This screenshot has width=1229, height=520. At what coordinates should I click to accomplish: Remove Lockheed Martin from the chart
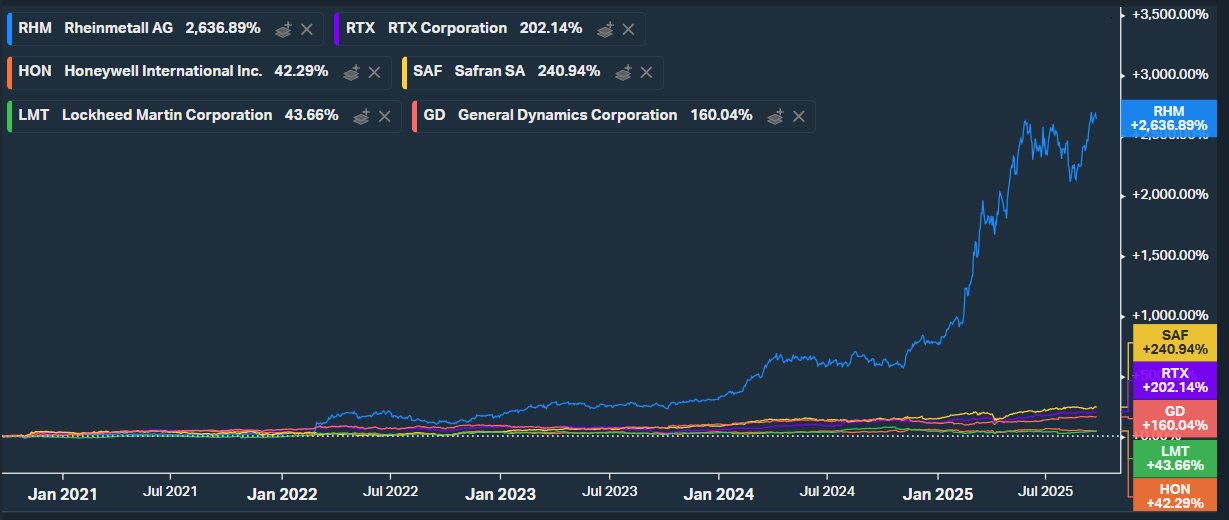[x=384, y=116]
